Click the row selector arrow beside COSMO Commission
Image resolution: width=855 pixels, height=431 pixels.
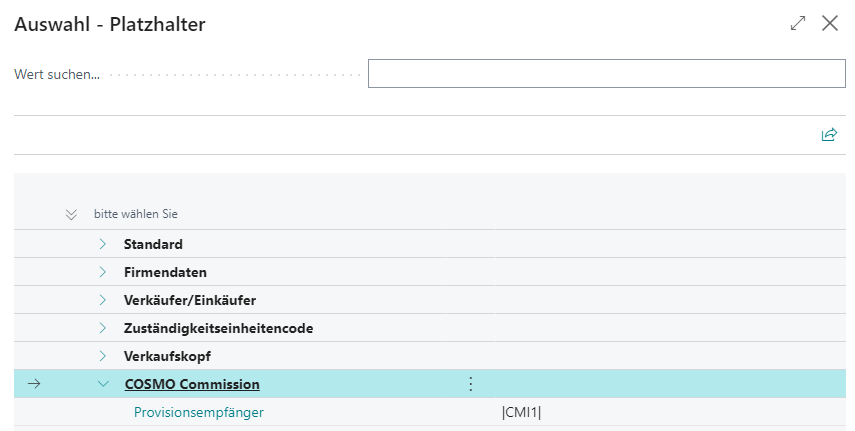(34, 384)
